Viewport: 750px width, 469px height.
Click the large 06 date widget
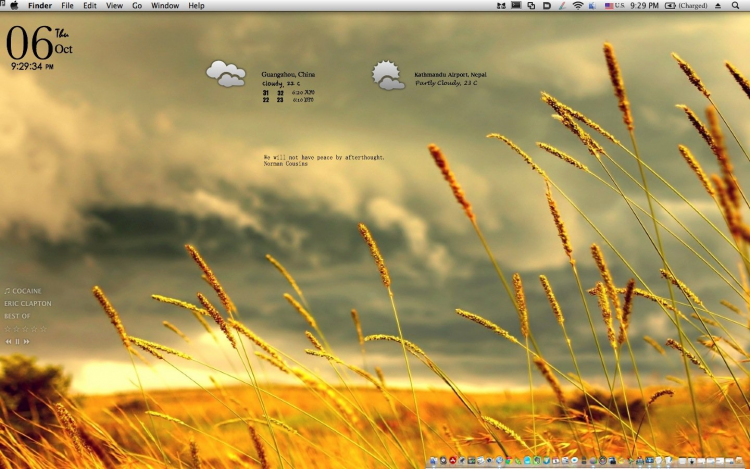(x=29, y=43)
